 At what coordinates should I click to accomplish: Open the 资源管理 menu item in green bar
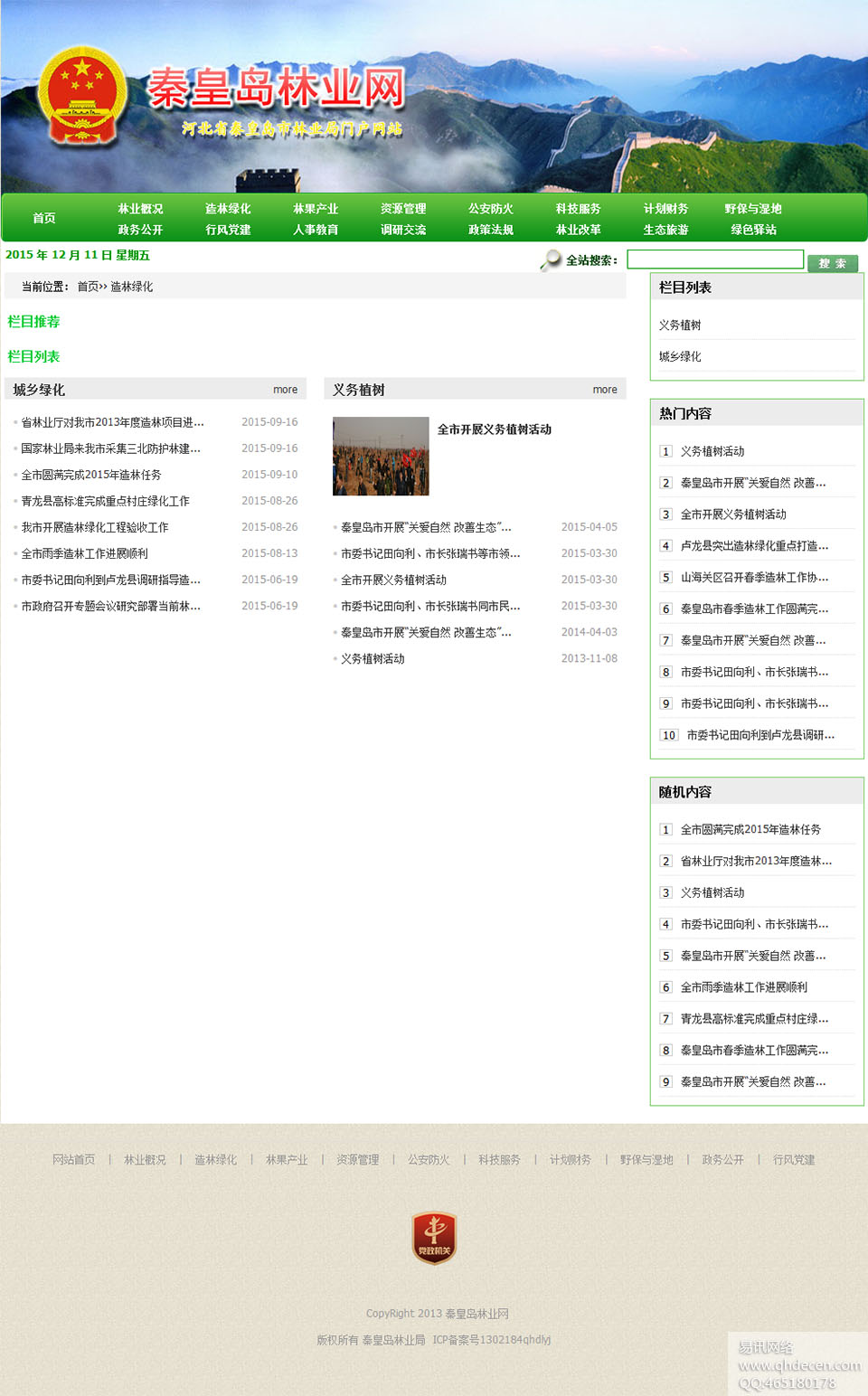[403, 209]
